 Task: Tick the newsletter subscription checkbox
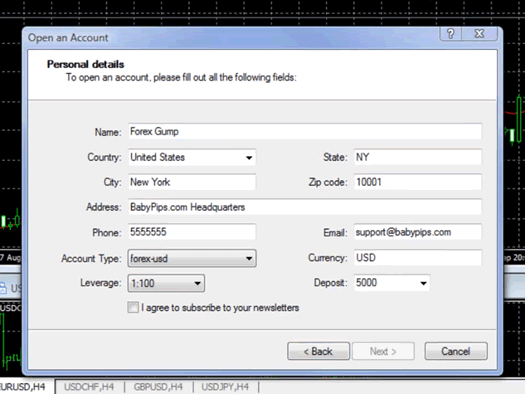(x=133, y=307)
